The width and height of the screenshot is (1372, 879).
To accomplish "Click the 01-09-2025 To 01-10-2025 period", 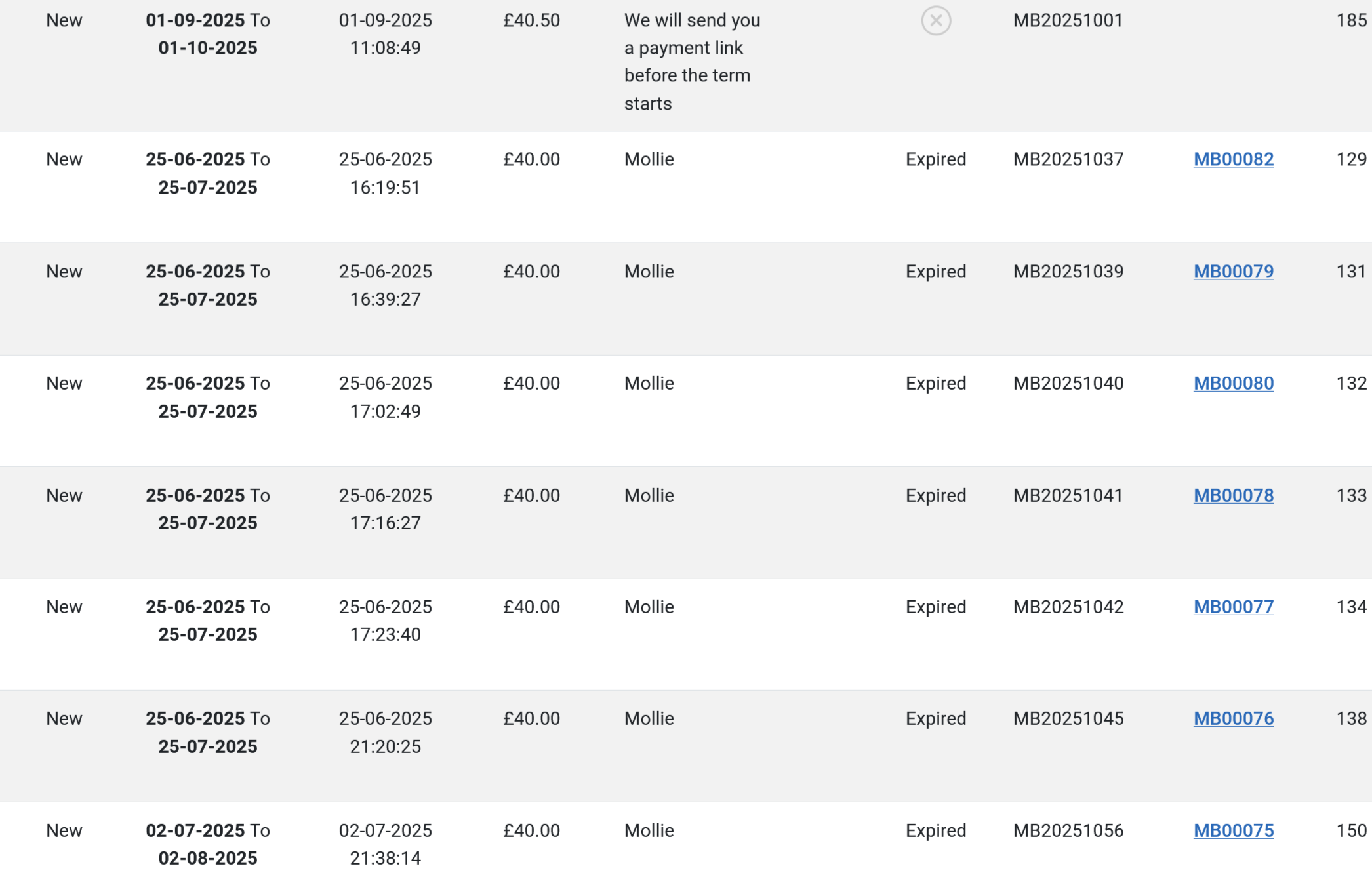I will coord(208,34).
